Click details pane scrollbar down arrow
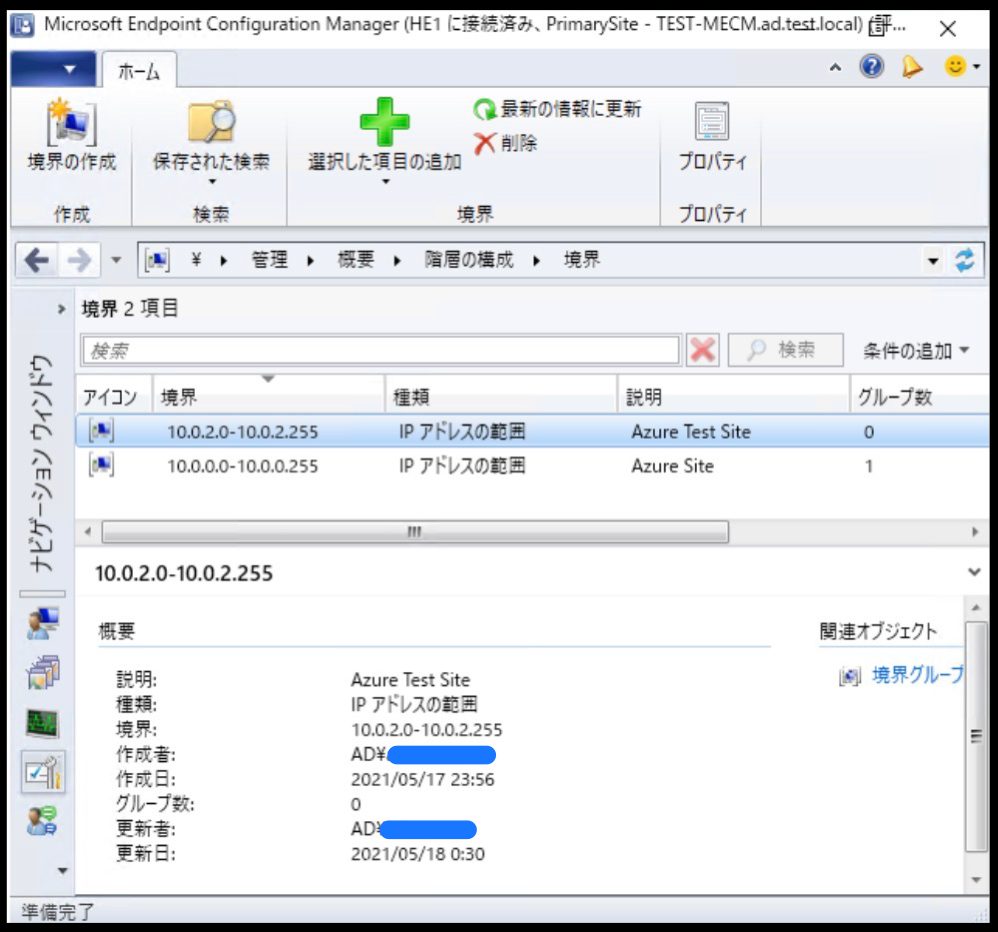This screenshot has height=932, width=998. click(976, 880)
